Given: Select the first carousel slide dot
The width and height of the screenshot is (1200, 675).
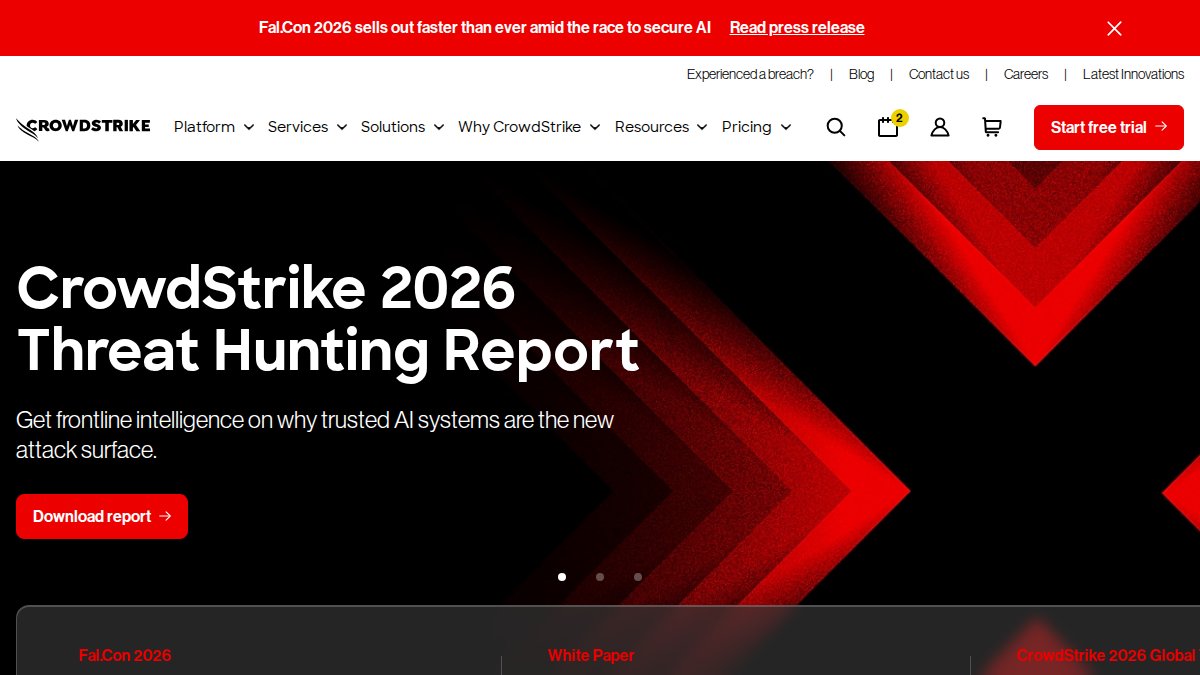Looking at the screenshot, I should coord(562,577).
